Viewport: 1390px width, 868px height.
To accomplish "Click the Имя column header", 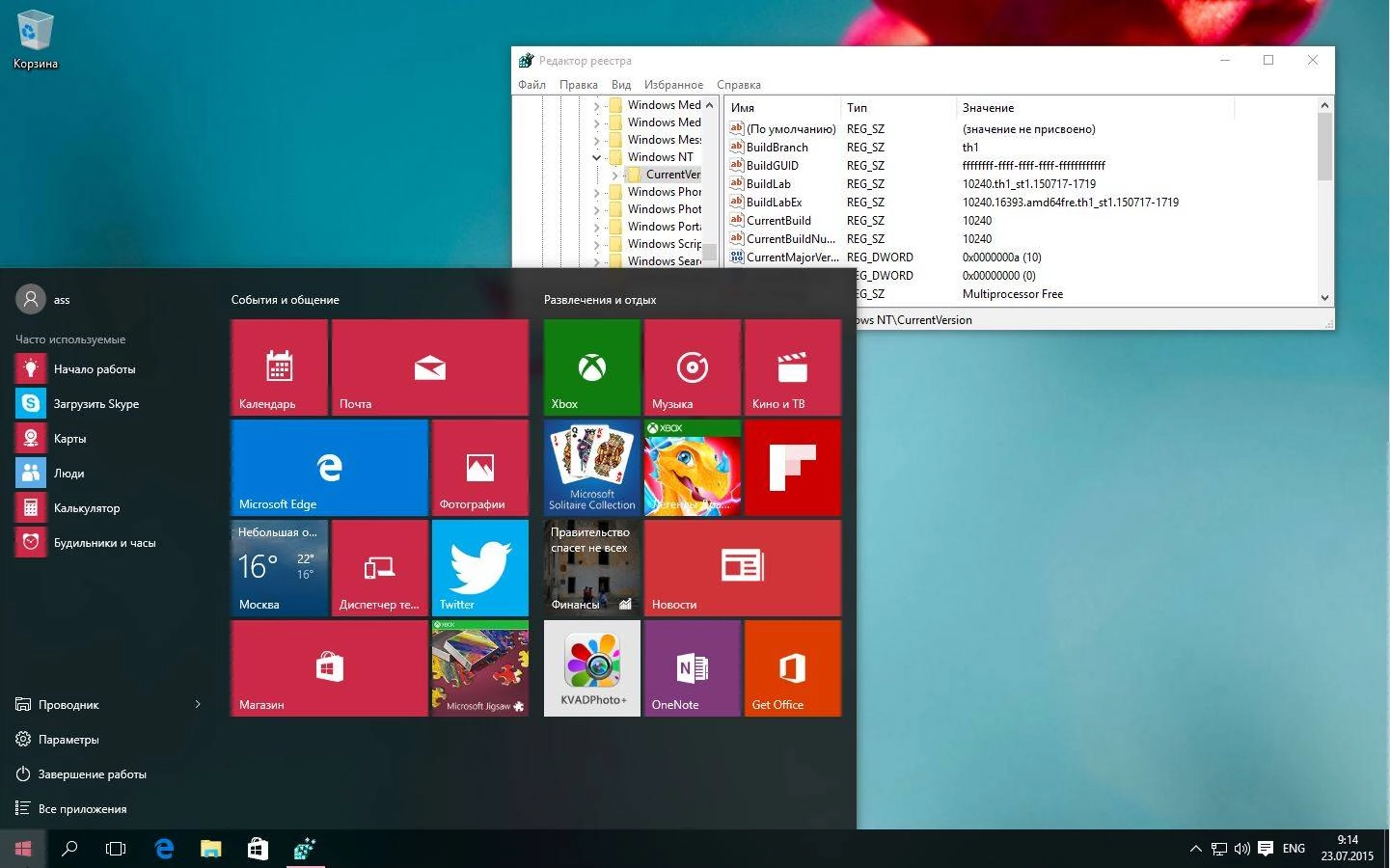I will pyautogui.click(x=782, y=108).
